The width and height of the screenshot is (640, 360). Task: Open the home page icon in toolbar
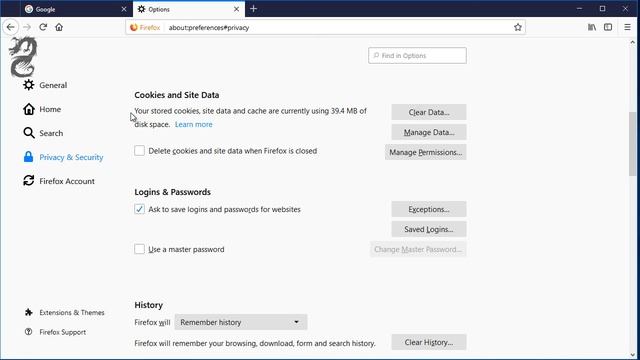(x=59, y=27)
